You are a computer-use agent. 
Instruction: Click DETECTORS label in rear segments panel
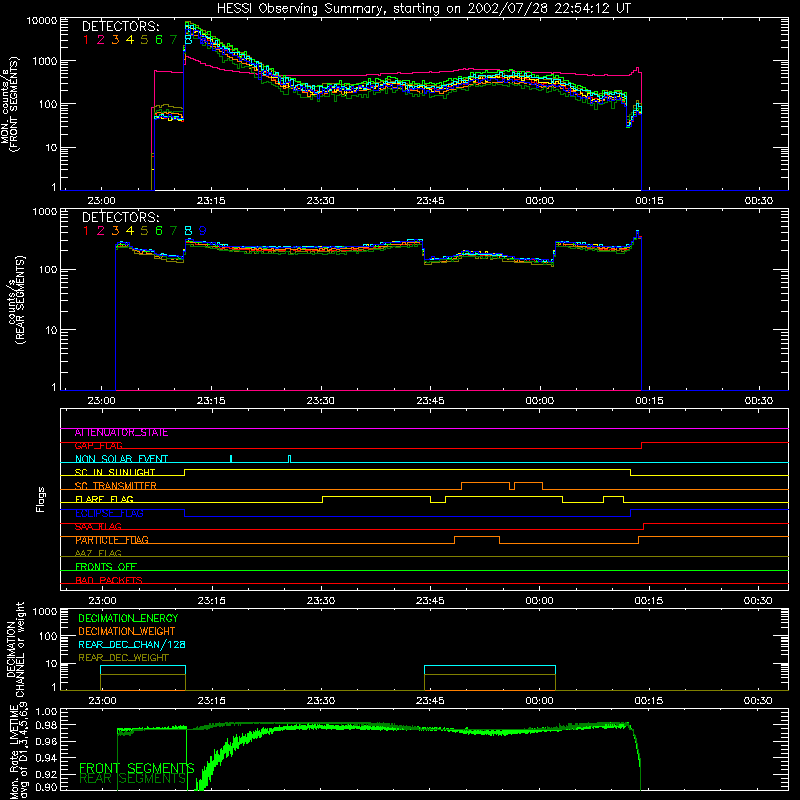120,217
